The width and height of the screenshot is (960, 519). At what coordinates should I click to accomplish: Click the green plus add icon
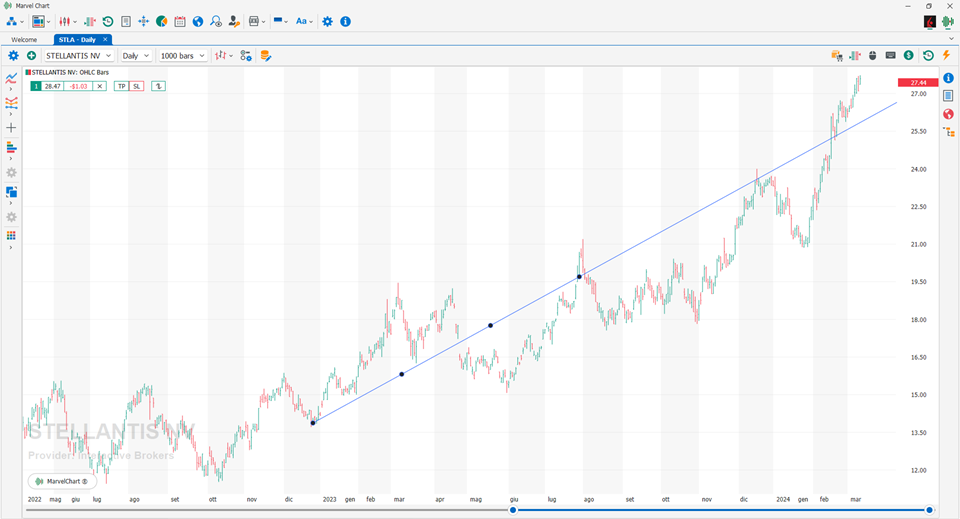click(x=31, y=56)
